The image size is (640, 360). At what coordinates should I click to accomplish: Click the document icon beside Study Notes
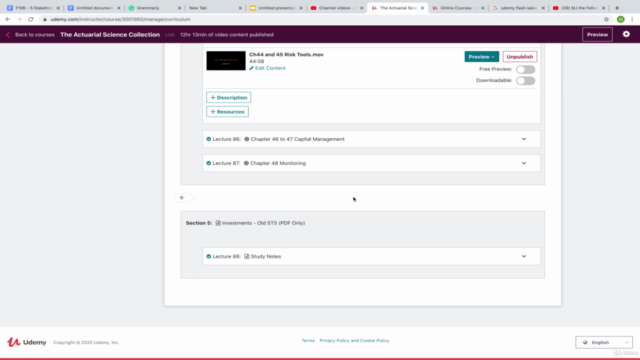(247, 256)
